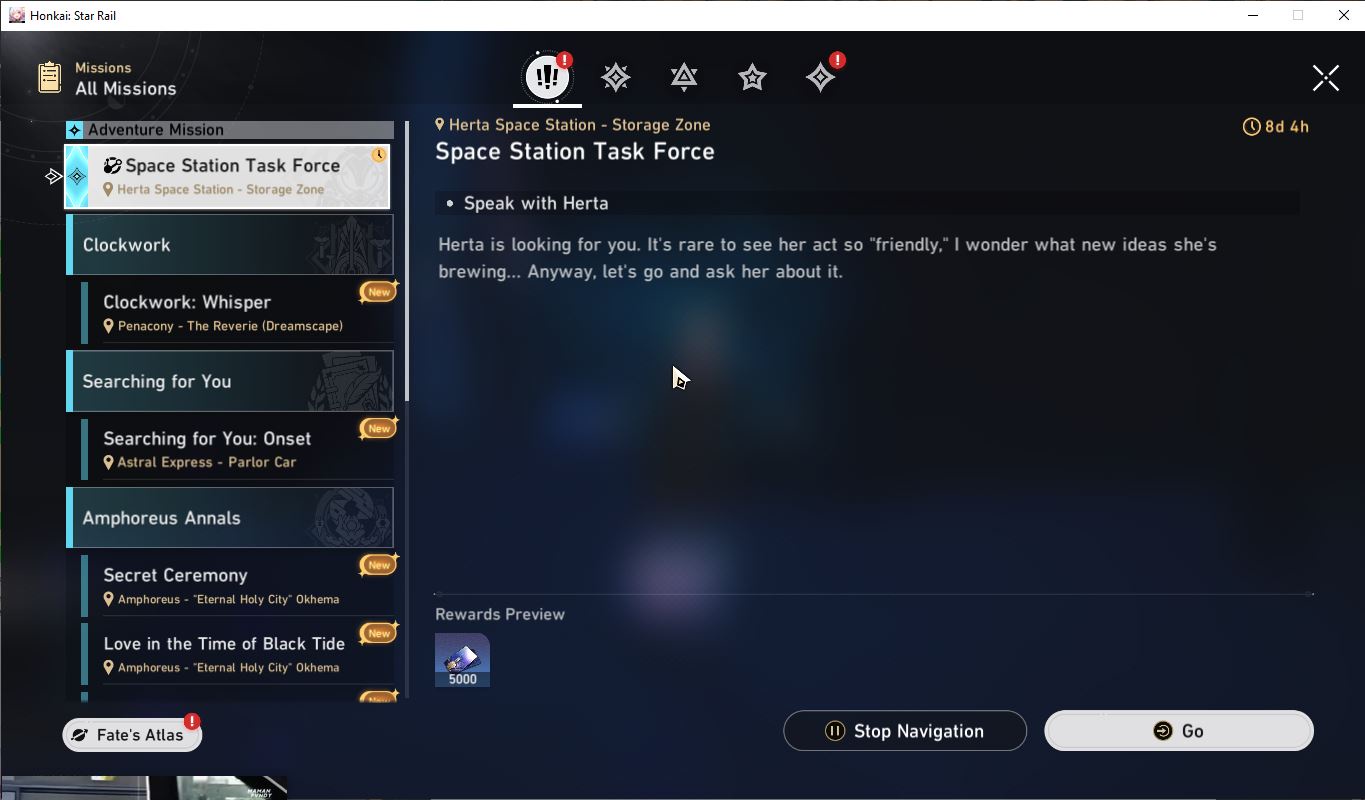The width and height of the screenshot is (1365, 800).
Task: Click the 5000 reward item thumbnail
Action: [x=462, y=660]
